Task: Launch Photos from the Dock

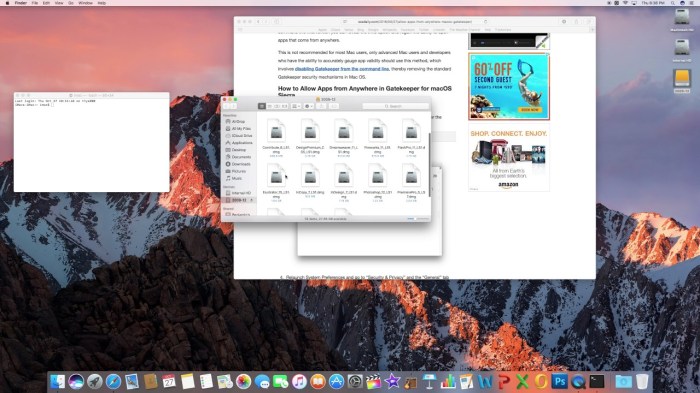Action: click(243, 381)
